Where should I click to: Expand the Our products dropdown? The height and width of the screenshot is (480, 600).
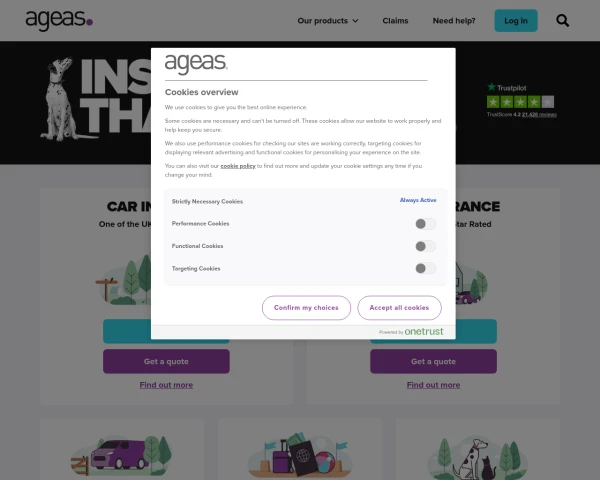point(328,21)
